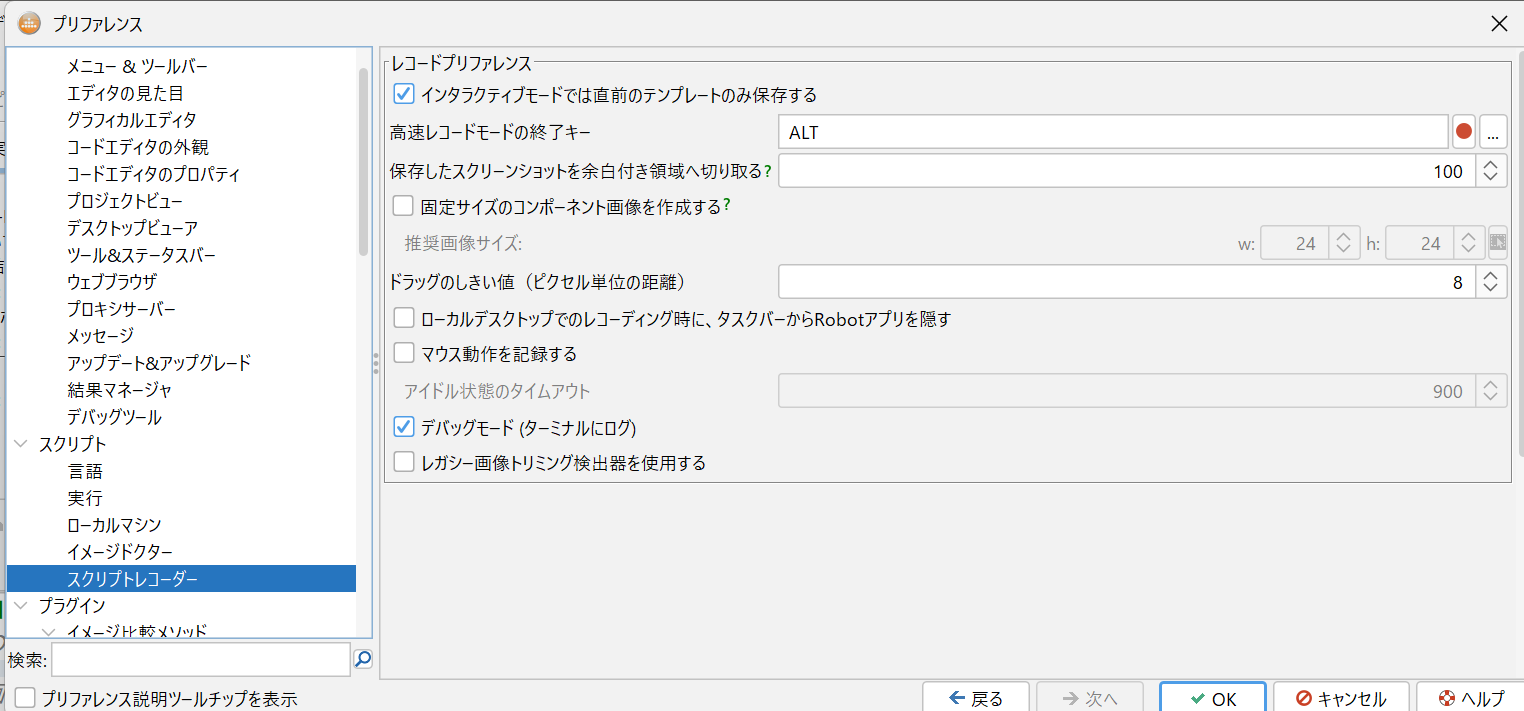This screenshot has height=711, width=1524.
Task: Click the green help mark beside 固定サイズのコンポーネント画像
Action: (x=727, y=206)
